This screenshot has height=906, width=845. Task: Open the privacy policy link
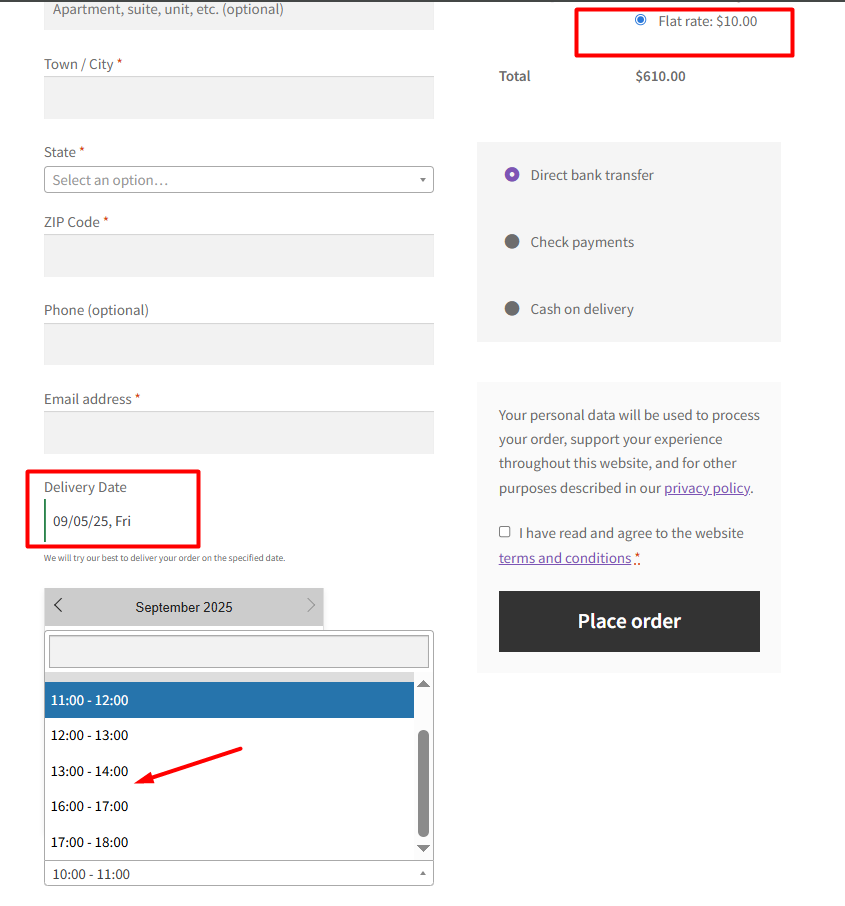[707, 488]
